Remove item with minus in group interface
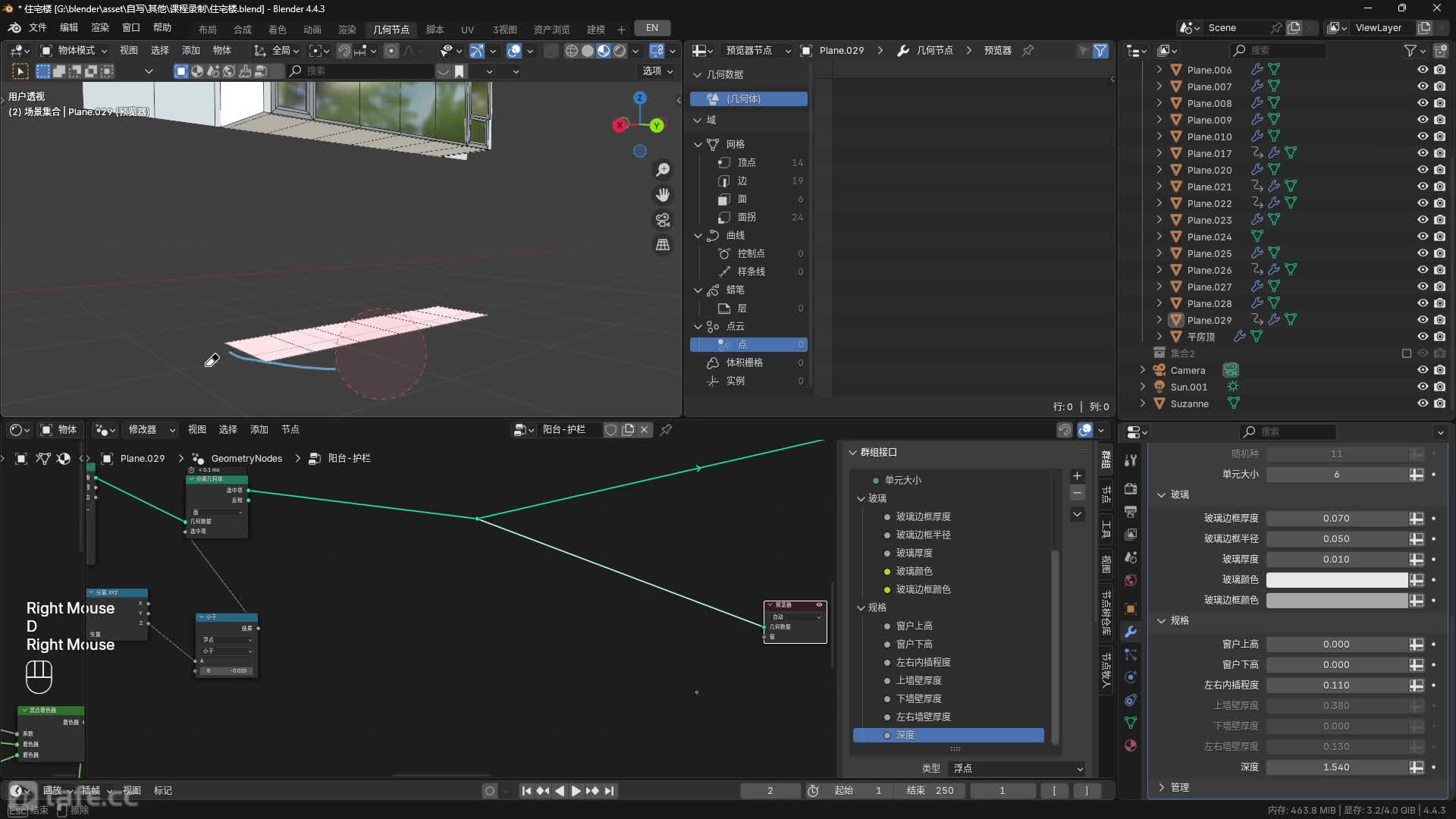 1077,494
